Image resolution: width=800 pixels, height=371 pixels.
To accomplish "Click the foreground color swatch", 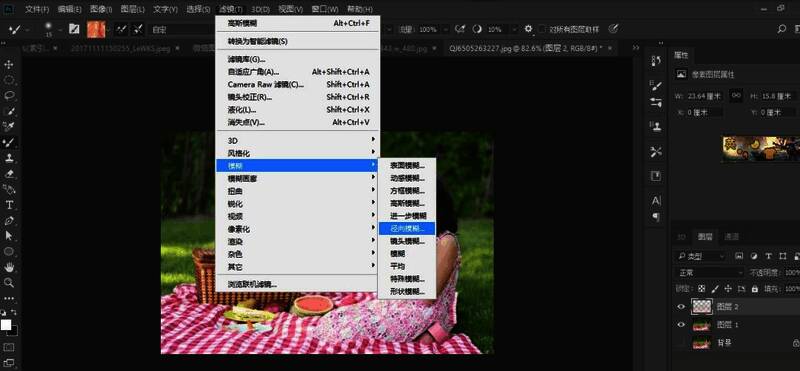I will (6, 325).
